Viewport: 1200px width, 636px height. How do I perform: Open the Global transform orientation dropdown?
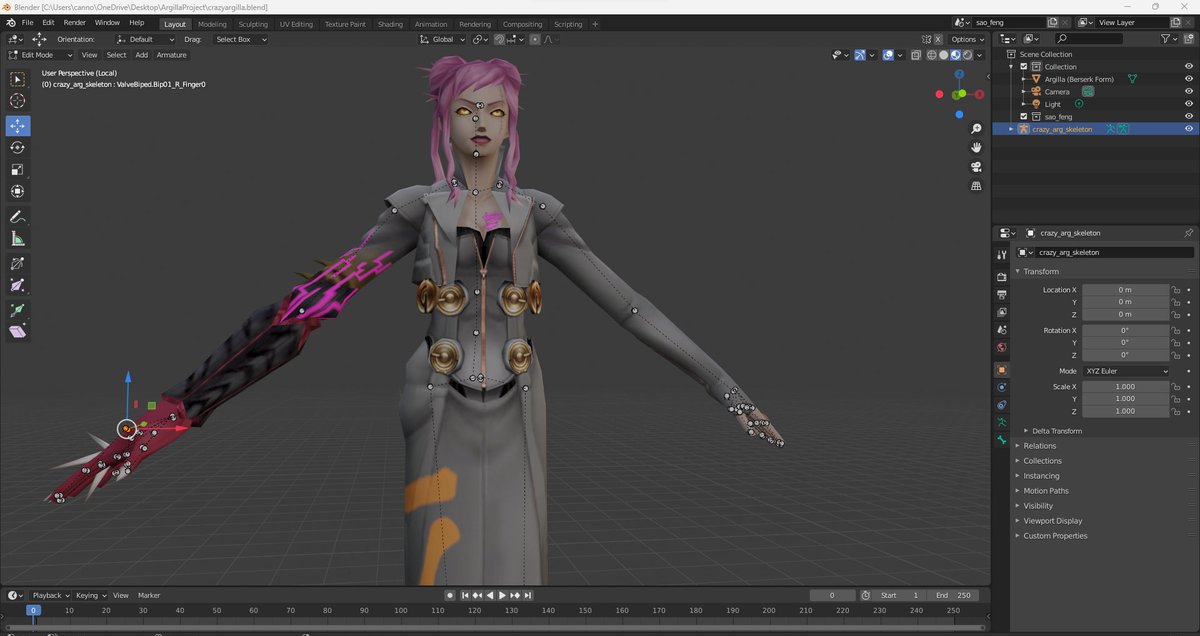tap(443, 39)
